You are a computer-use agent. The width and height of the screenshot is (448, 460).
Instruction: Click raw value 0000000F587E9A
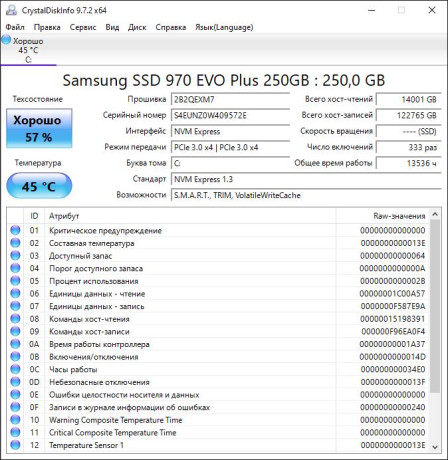(x=393, y=306)
